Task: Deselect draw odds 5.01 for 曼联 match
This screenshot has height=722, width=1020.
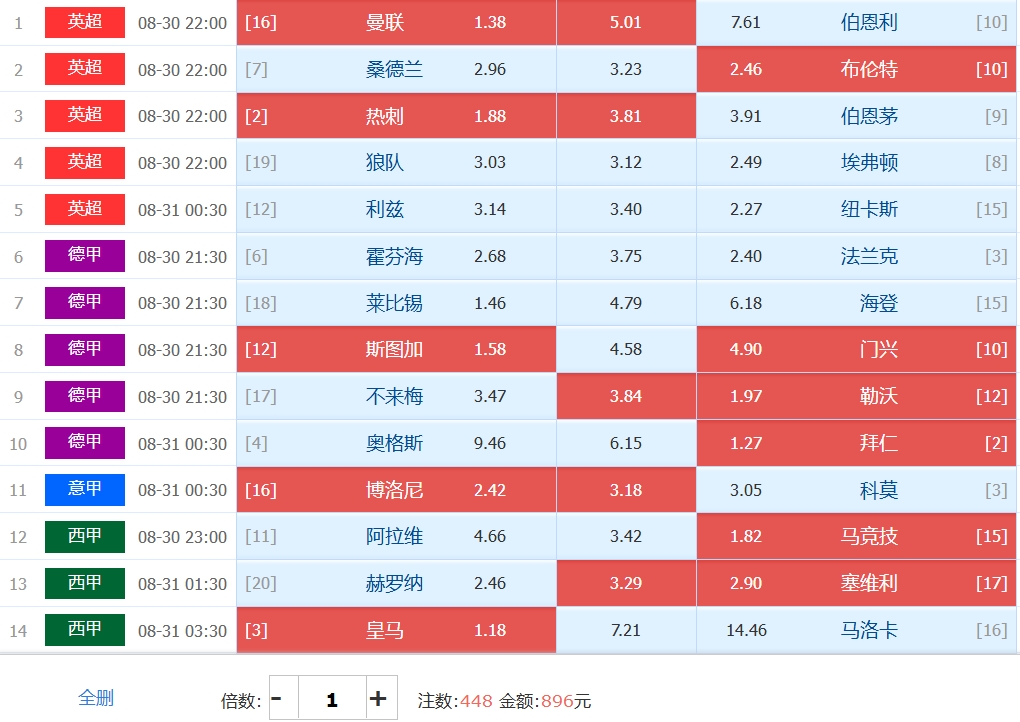Action: pos(626,22)
